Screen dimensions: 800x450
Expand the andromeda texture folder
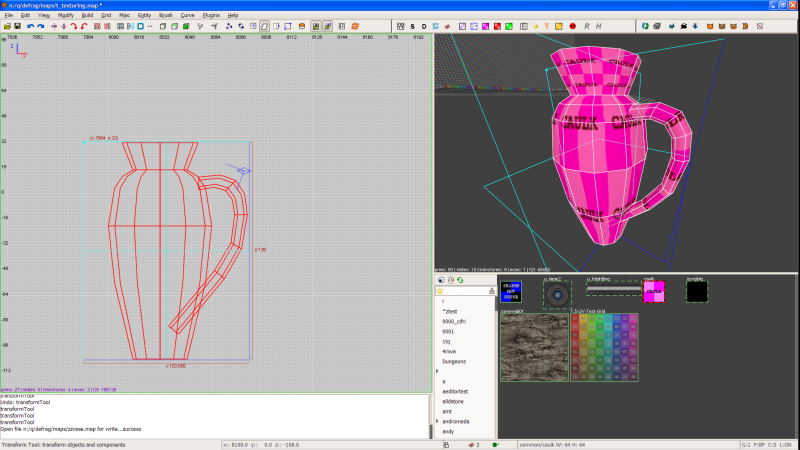click(x=437, y=421)
